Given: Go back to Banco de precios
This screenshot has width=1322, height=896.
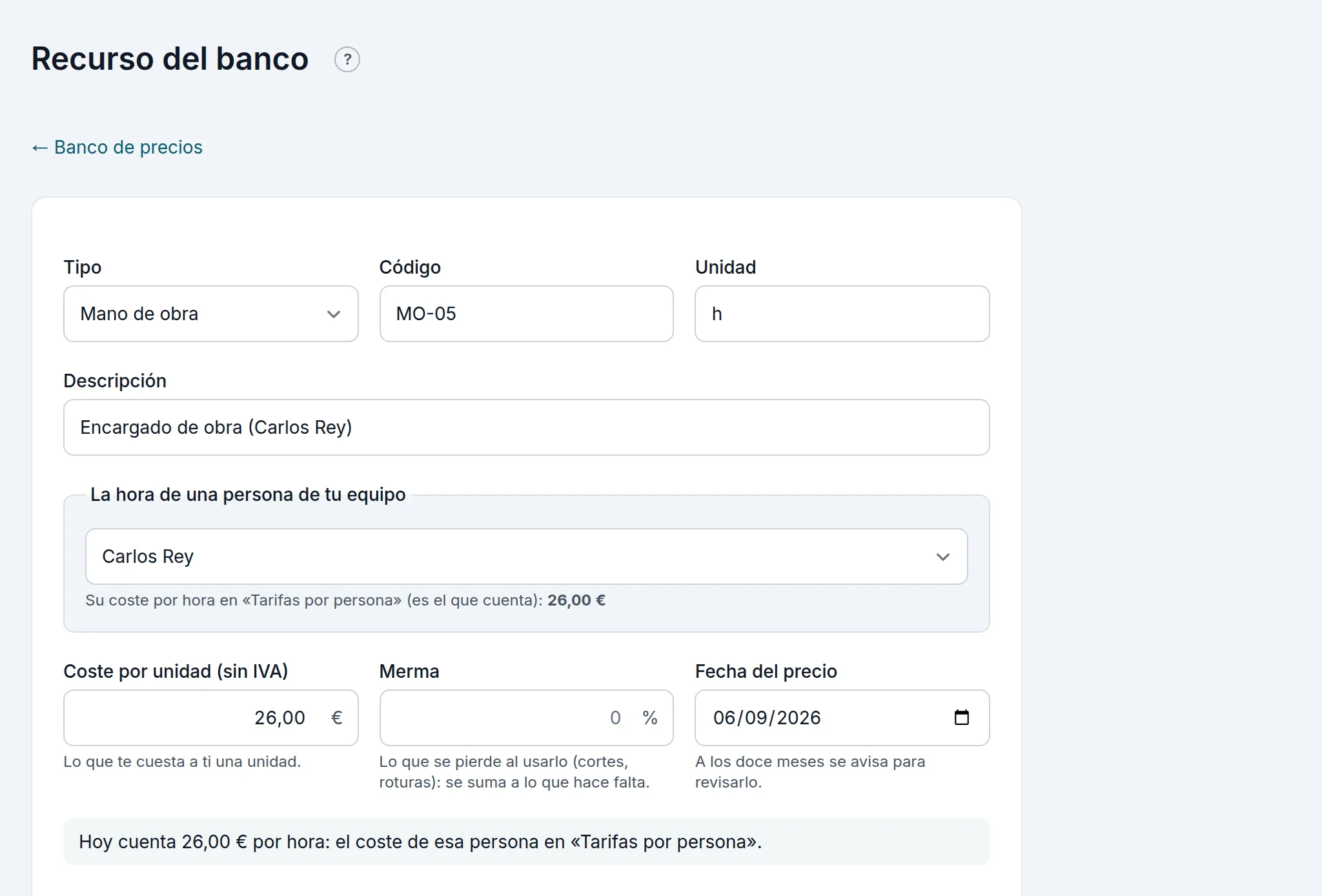Looking at the screenshot, I should pos(117,147).
